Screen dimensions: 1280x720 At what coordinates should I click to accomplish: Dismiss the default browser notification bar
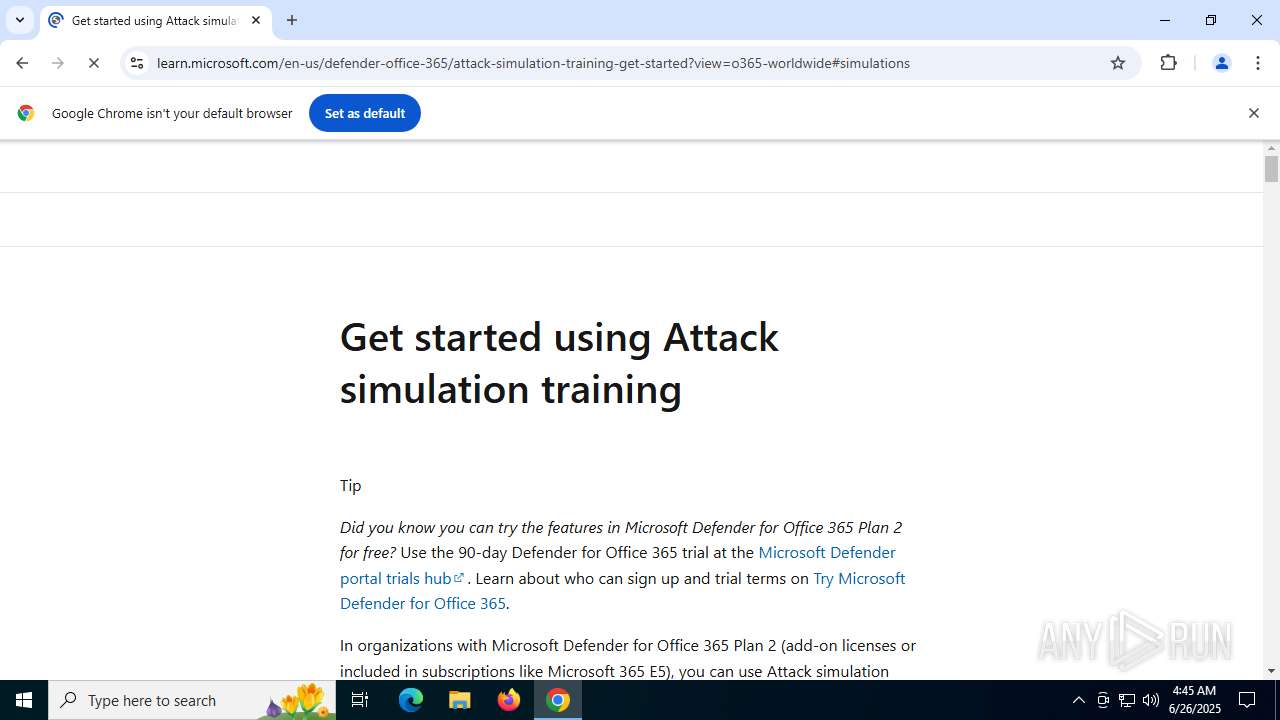click(1253, 113)
